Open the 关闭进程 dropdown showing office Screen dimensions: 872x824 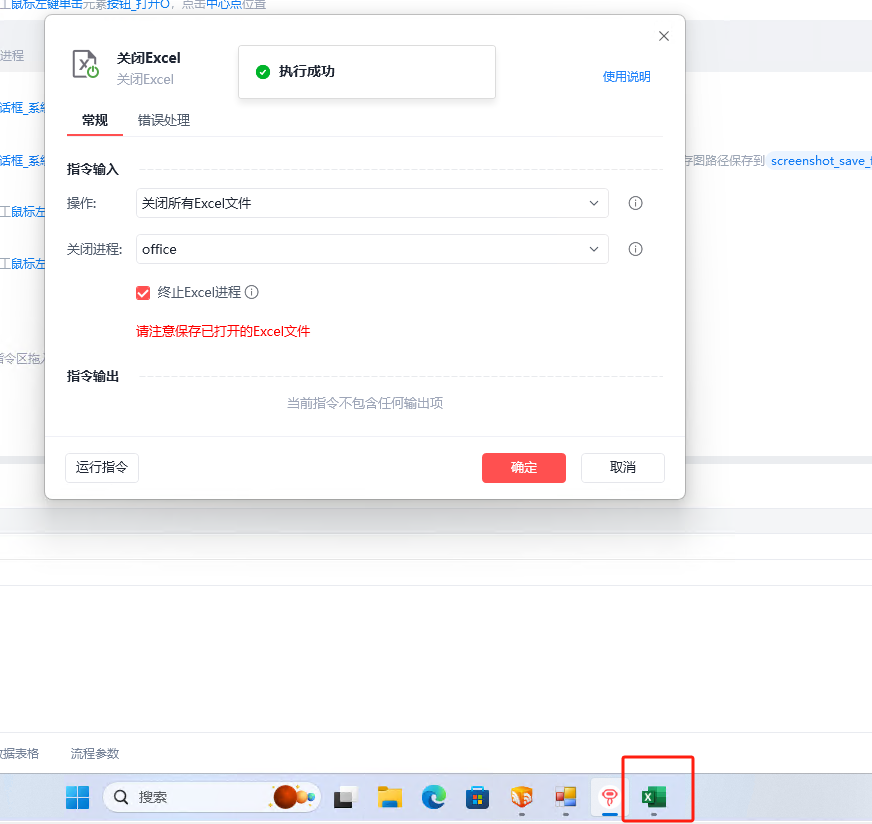(372, 249)
